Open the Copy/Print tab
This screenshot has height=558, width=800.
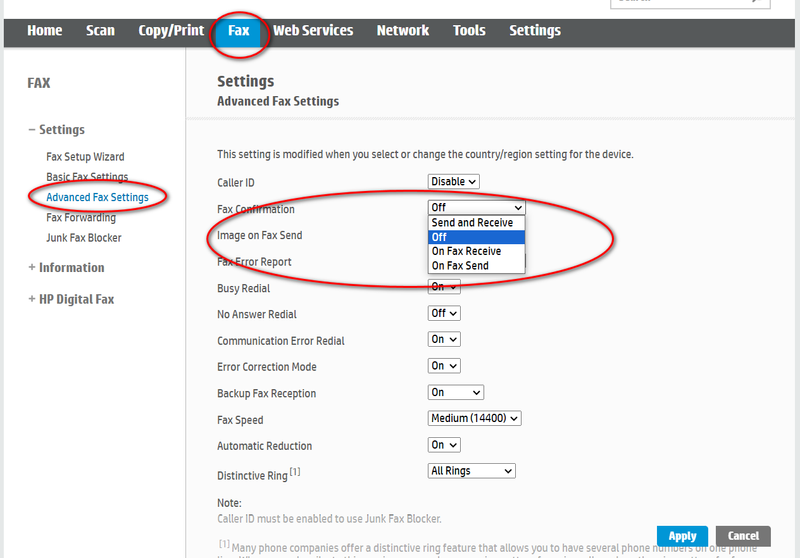pos(171,31)
